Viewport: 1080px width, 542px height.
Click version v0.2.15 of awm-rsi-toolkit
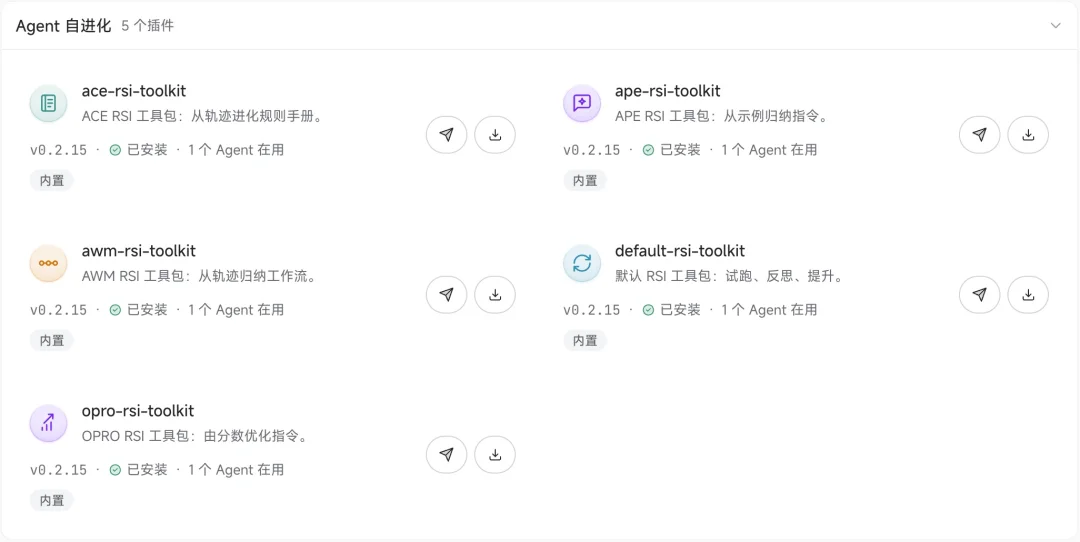(59, 310)
